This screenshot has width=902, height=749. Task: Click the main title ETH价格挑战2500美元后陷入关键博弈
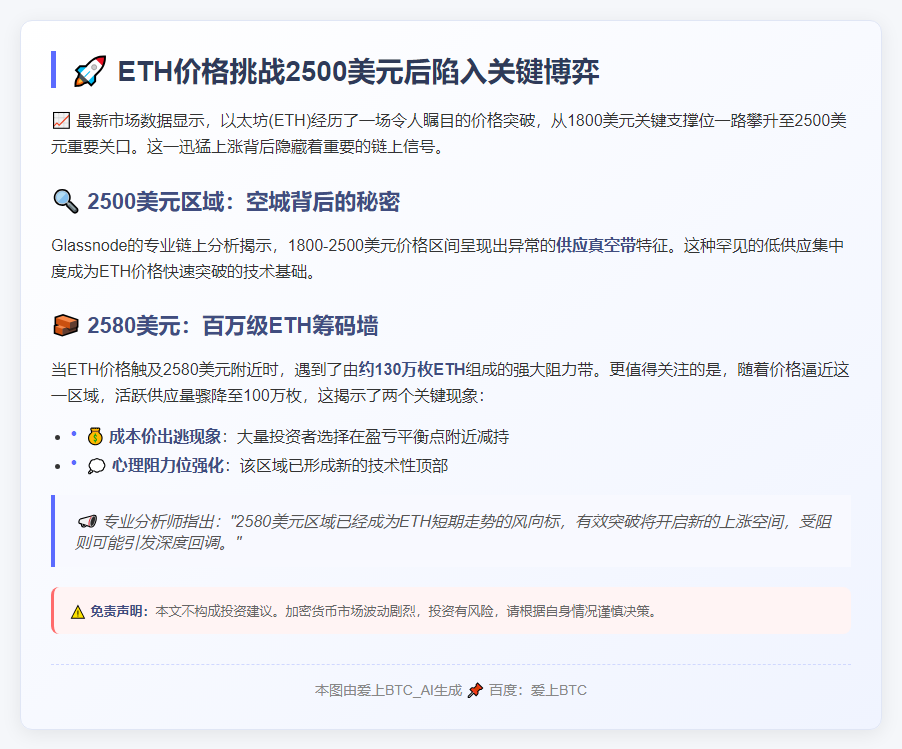358,72
